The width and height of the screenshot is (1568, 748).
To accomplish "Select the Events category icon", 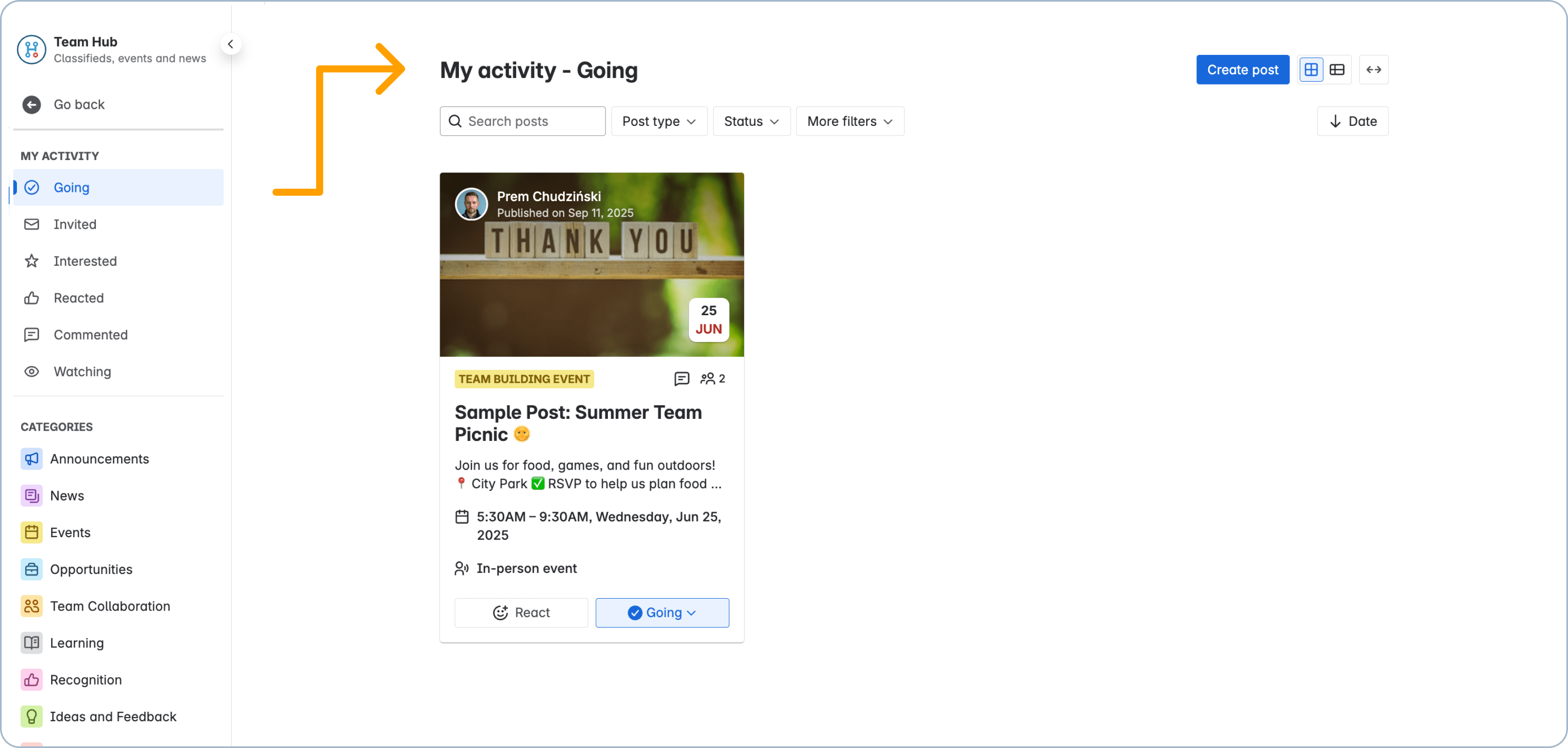I will 31,532.
